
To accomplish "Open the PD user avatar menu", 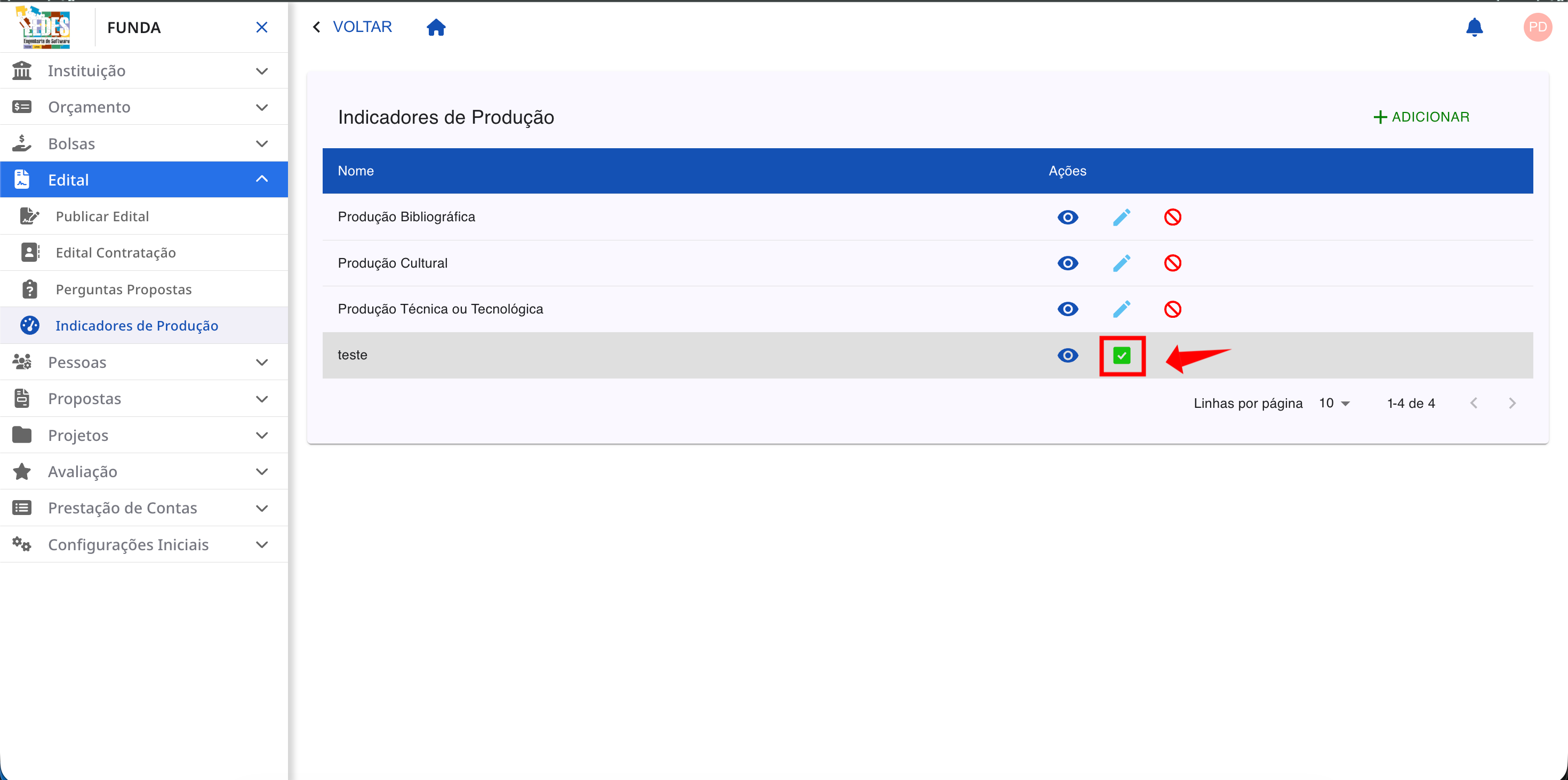I will 1537,27.
